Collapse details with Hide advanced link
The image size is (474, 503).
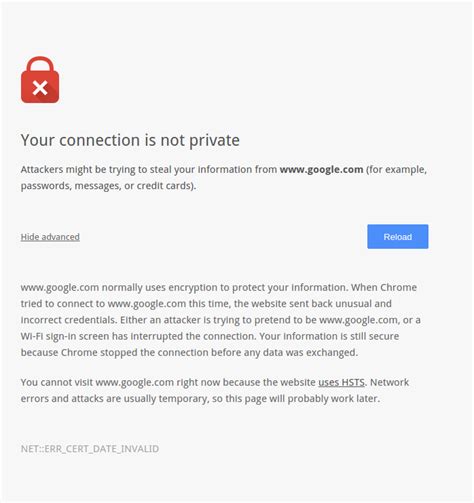pos(50,237)
